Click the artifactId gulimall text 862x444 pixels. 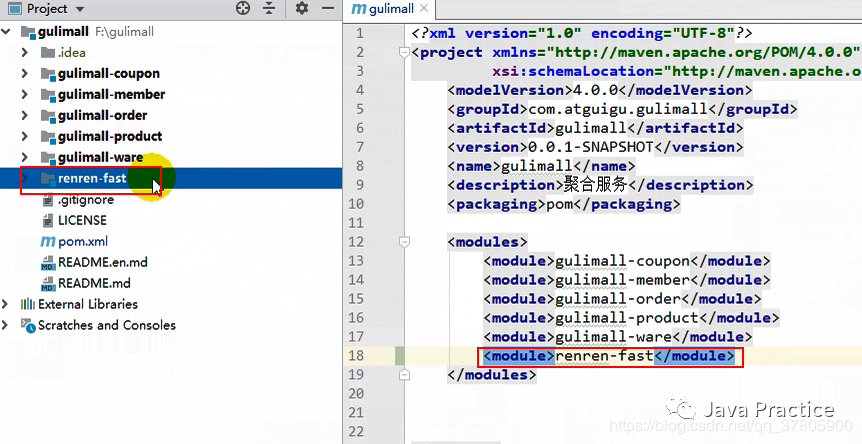(x=591, y=128)
